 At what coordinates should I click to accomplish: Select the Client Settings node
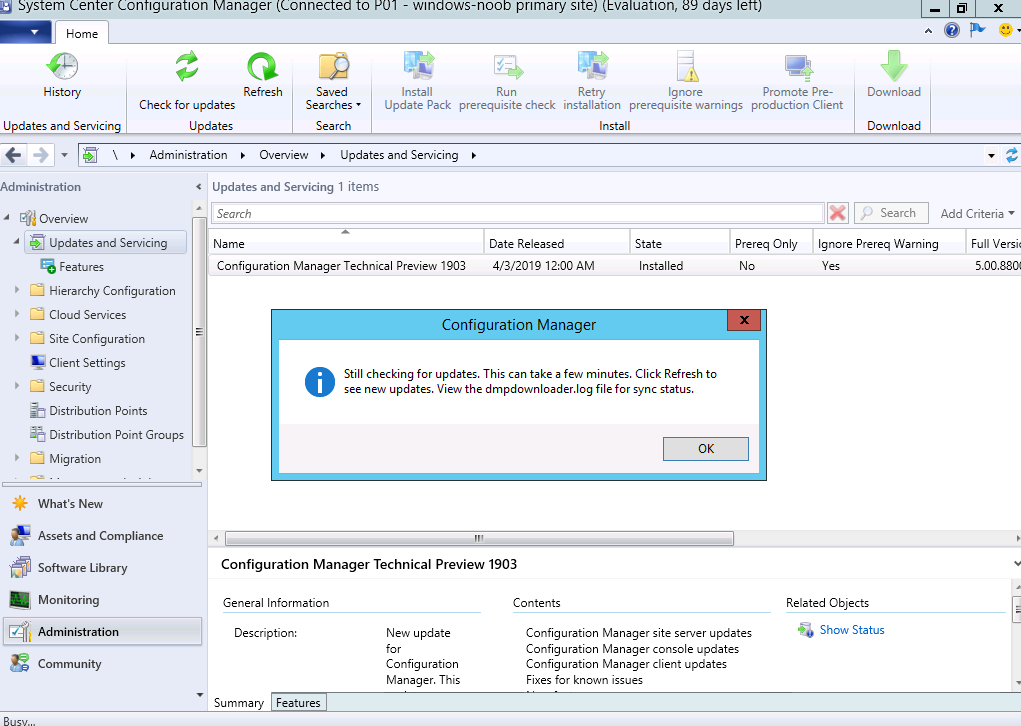(x=87, y=363)
